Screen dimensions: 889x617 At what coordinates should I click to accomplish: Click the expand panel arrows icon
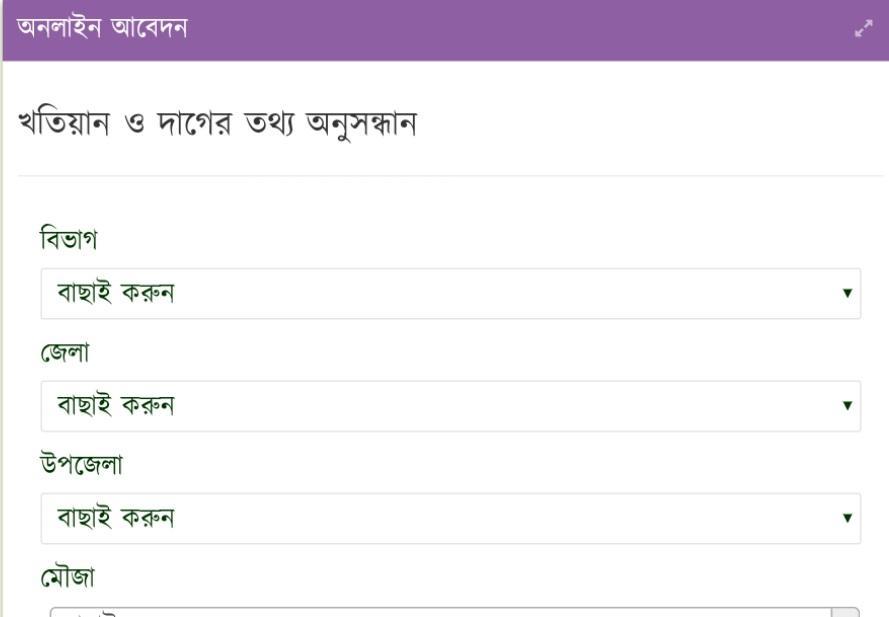click(x=863, y=31)
